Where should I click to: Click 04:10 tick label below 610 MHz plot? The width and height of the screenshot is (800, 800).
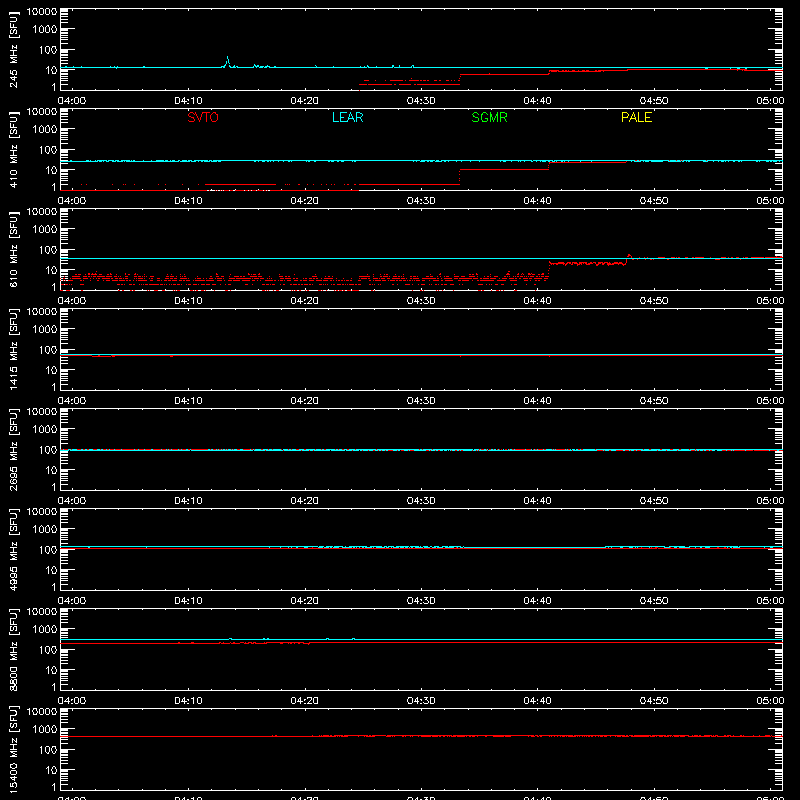[x=188, y=301]
